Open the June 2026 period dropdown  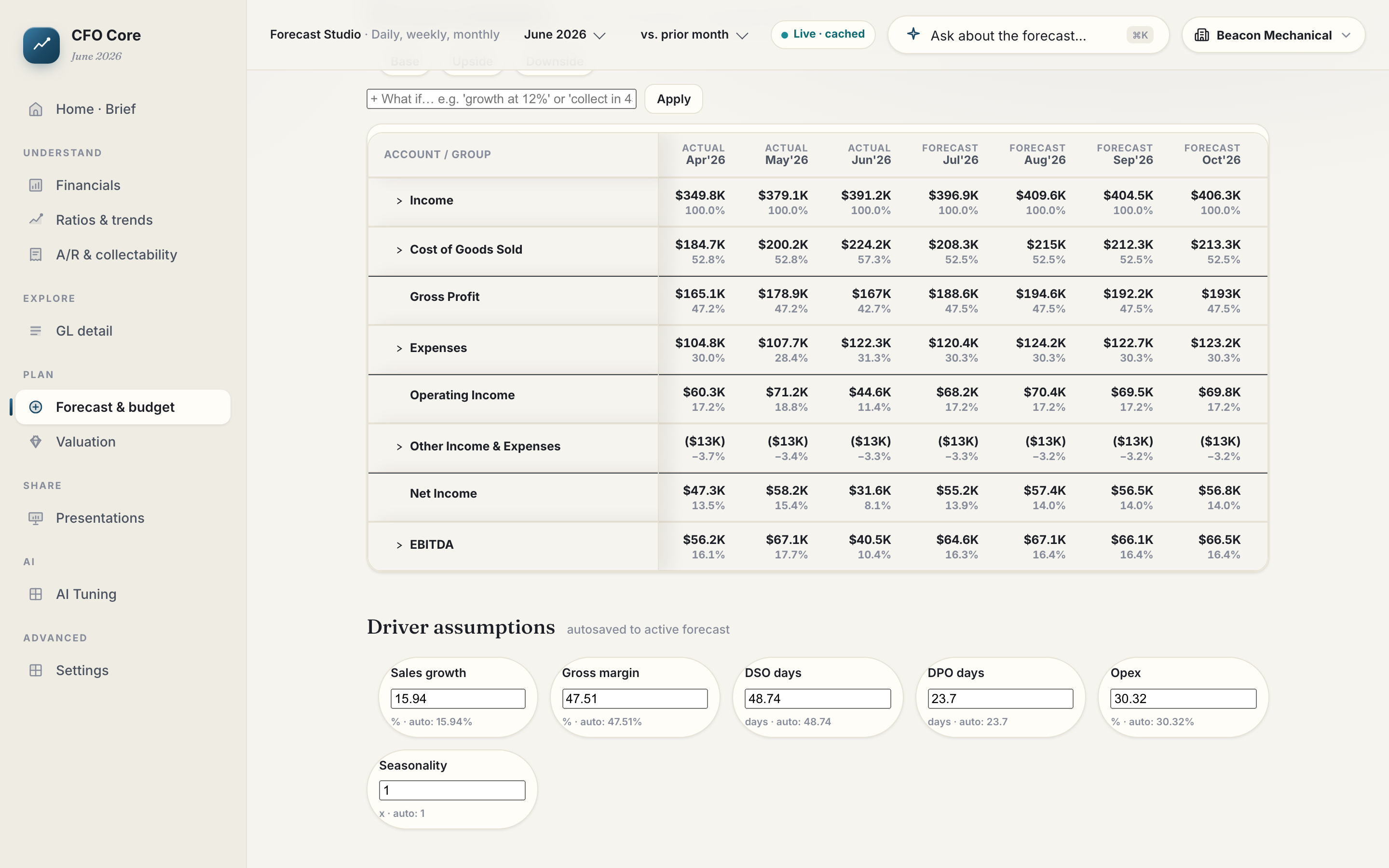tap(565, 34)
